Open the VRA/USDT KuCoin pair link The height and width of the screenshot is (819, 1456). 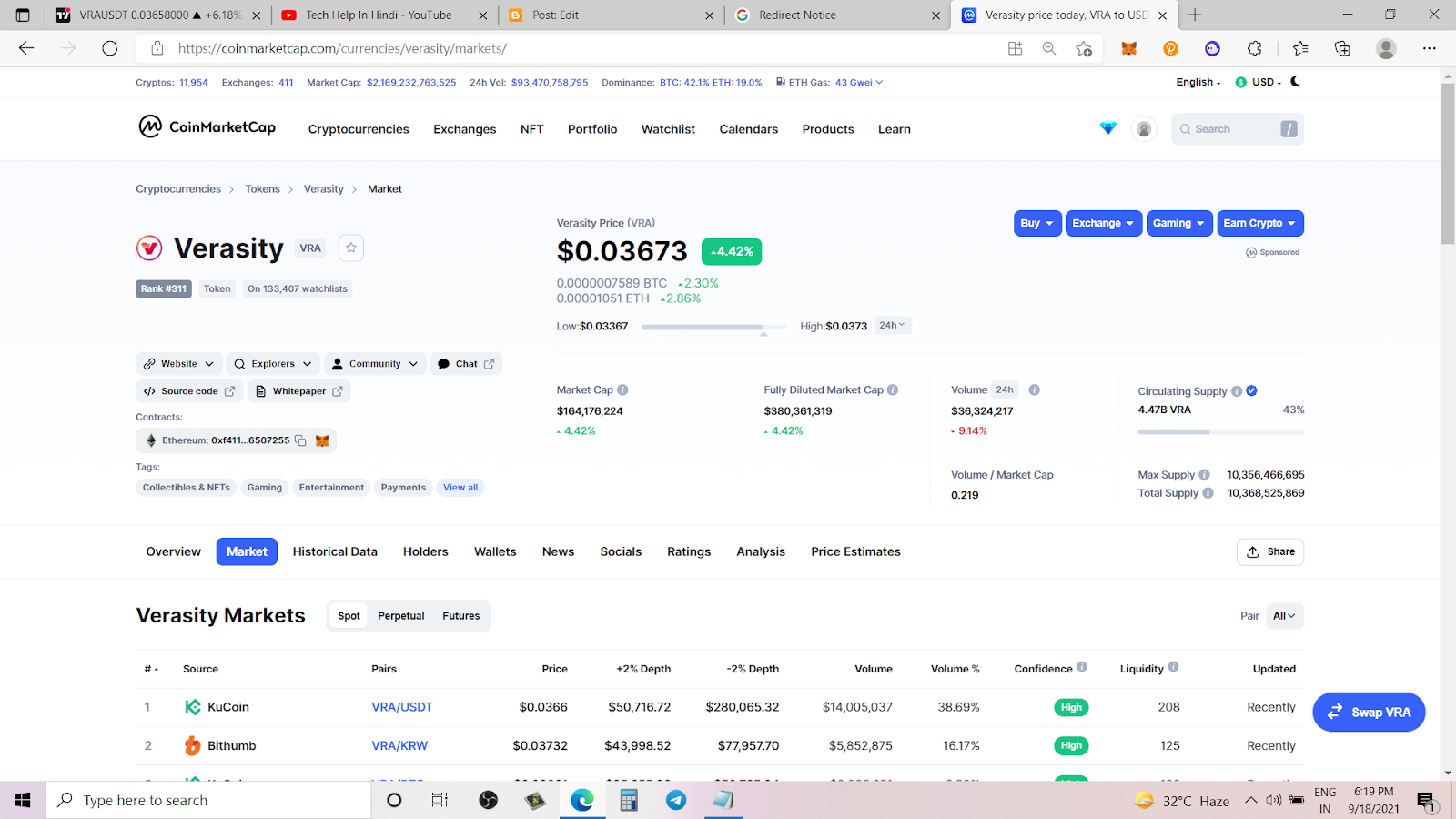point(402,707)
